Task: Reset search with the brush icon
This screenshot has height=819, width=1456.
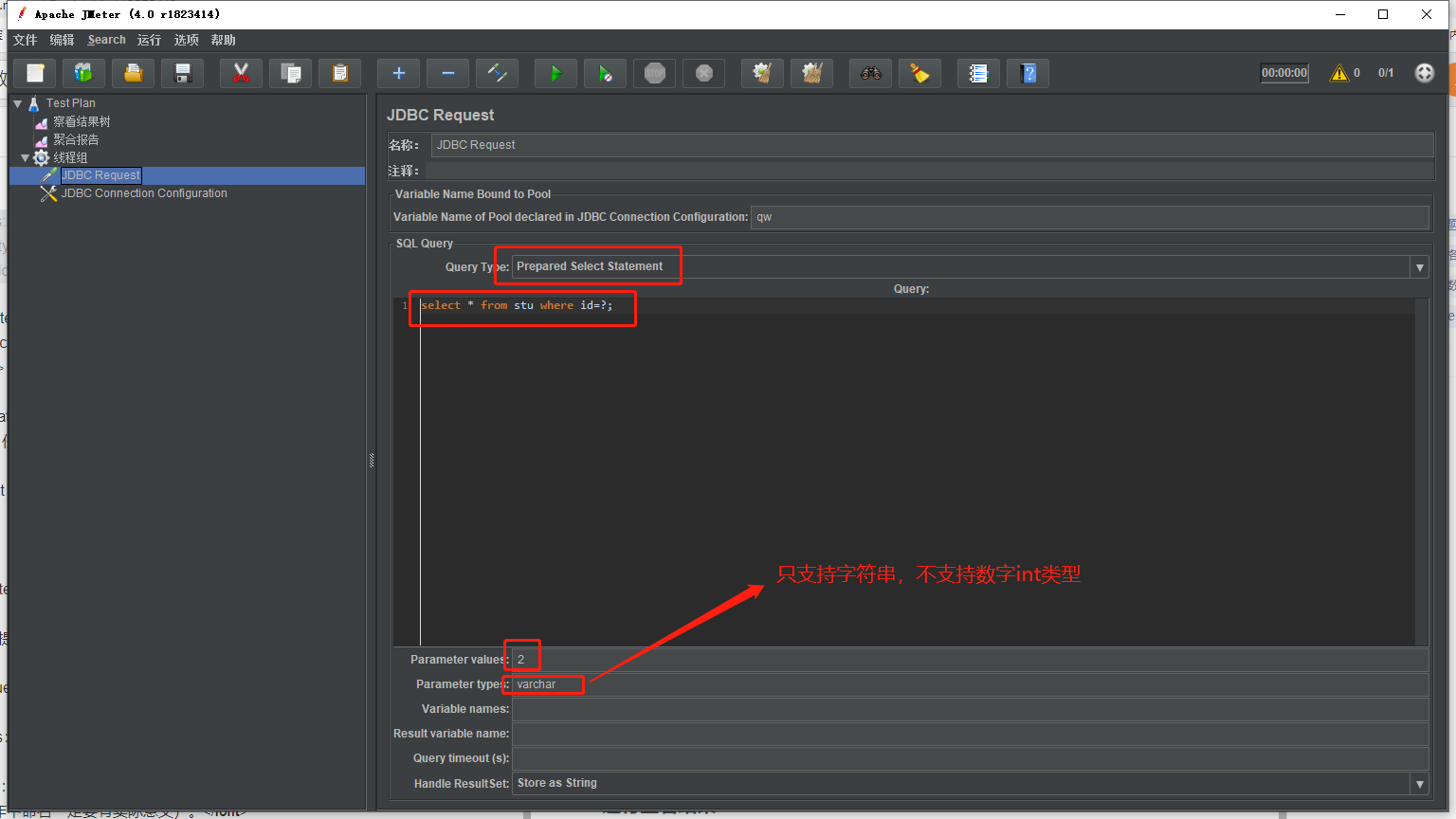Action: tap(920, 73)
